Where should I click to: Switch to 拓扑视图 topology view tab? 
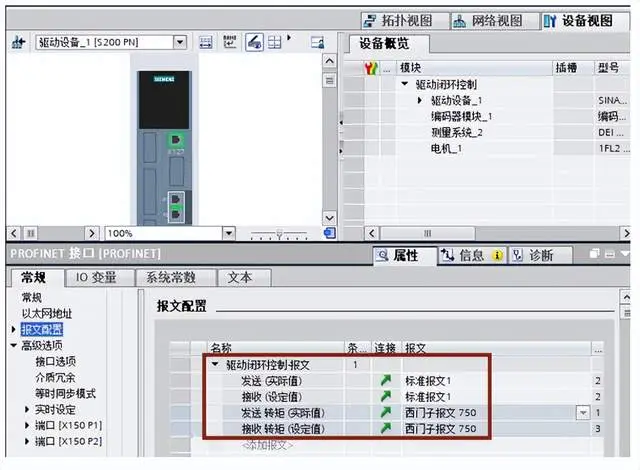(x=405, y=21)
